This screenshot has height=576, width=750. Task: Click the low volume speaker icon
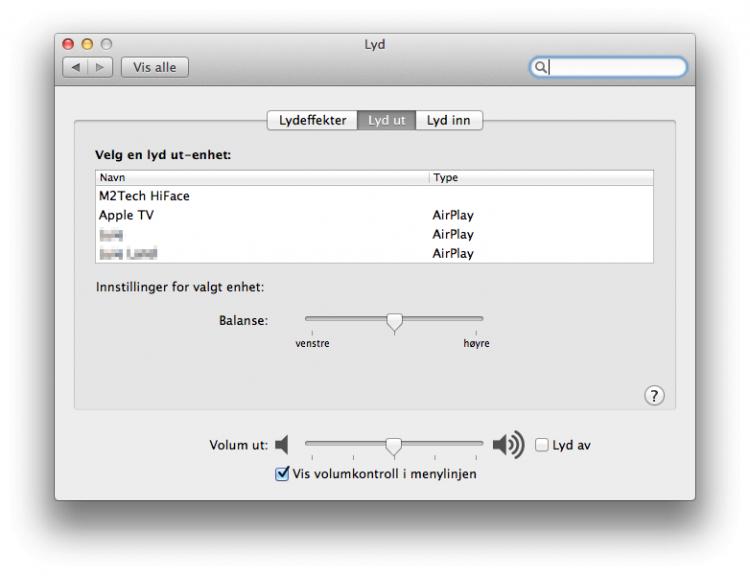click(x=282, y=445)
